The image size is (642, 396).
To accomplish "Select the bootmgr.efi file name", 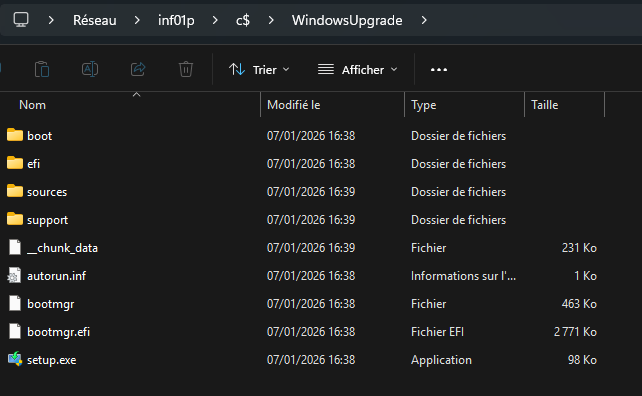I will coord(59,332).
